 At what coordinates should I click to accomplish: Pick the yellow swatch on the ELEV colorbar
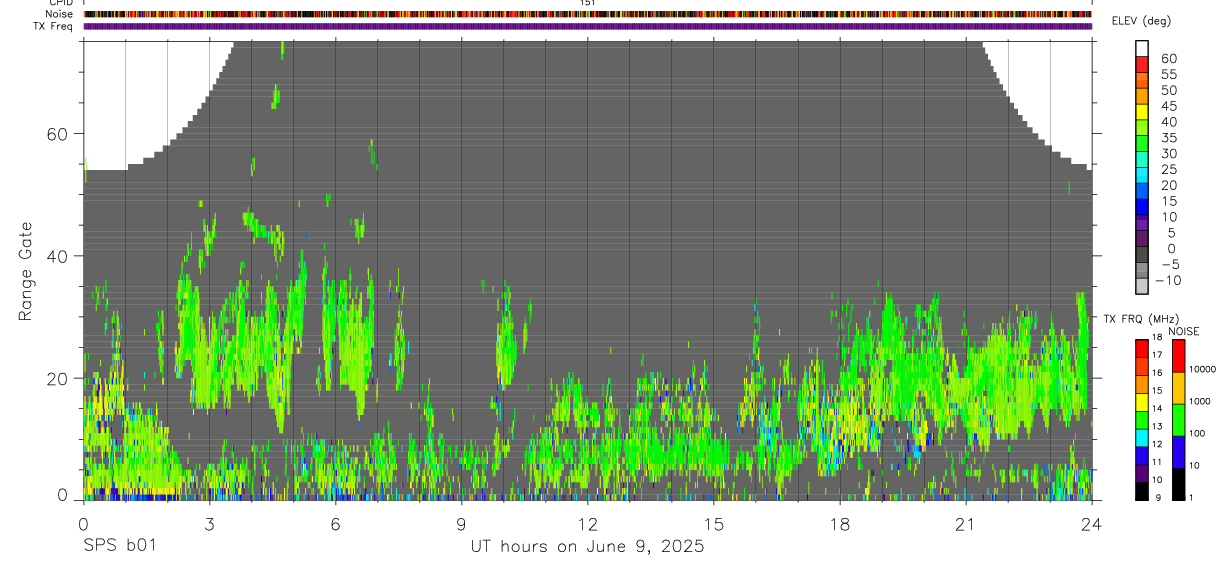pyautogui.click(x=1142, y=112)
